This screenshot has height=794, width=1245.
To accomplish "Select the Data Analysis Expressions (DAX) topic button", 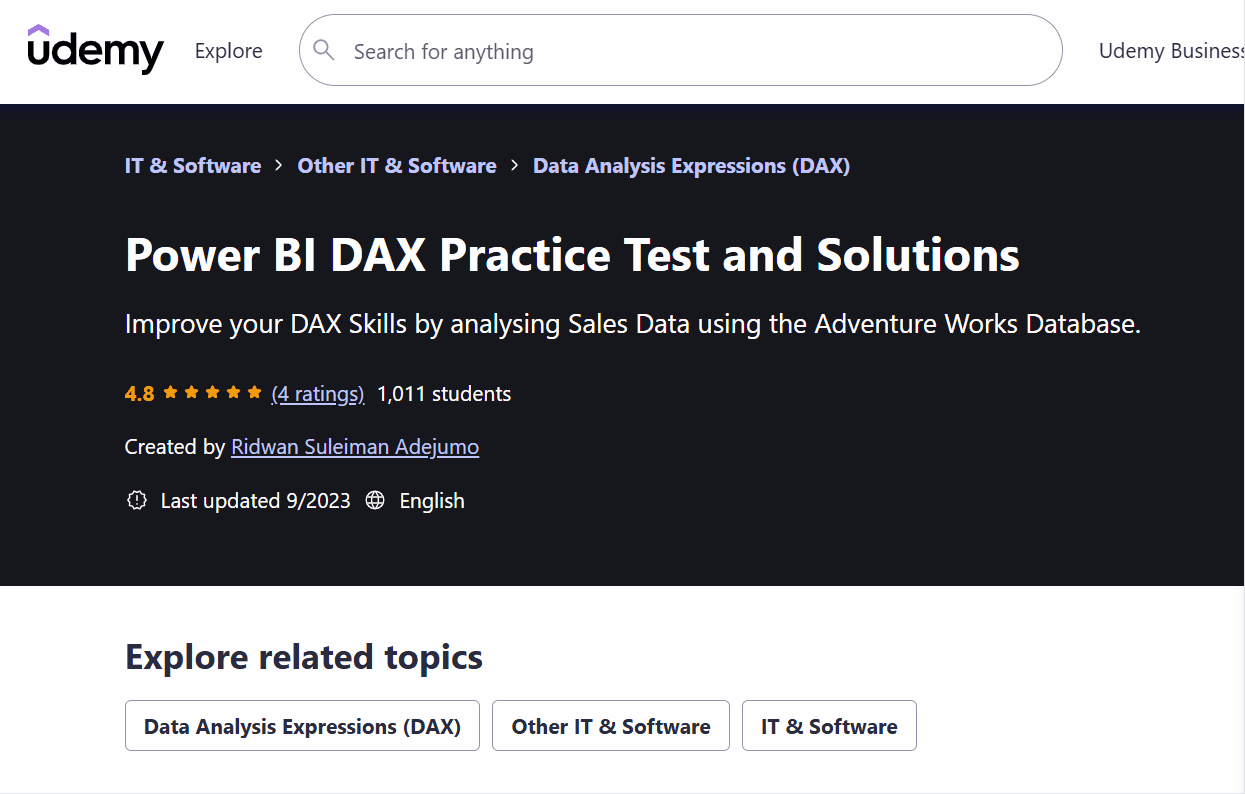I will [302, 726].
